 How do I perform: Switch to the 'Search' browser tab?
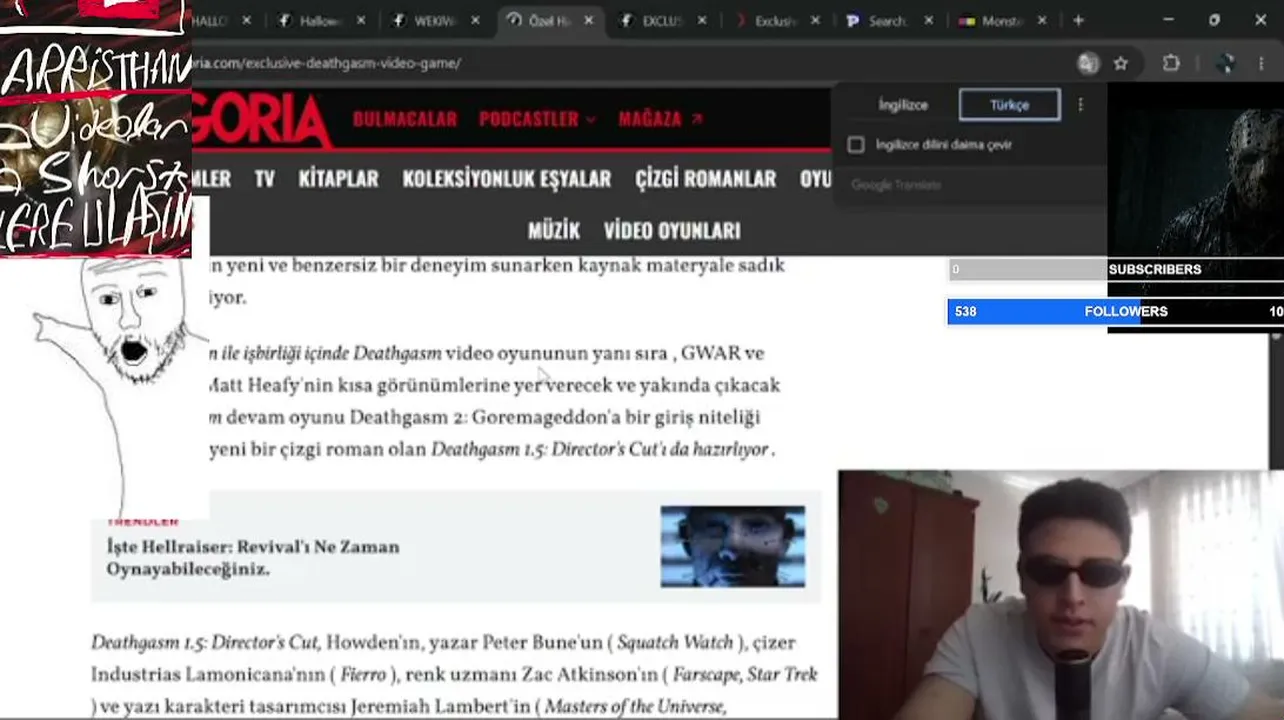[x=888, y=20]
